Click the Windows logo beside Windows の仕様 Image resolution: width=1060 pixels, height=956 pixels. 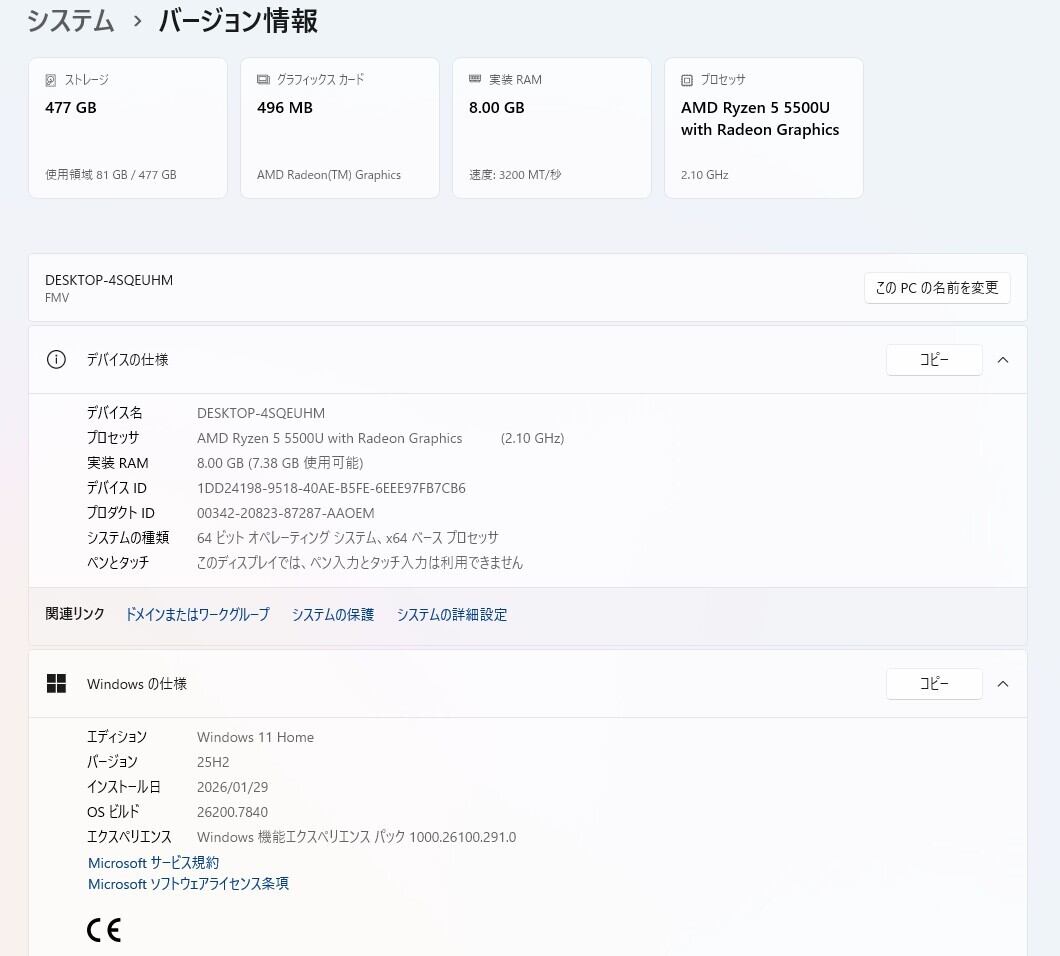(x=56, y=684)
